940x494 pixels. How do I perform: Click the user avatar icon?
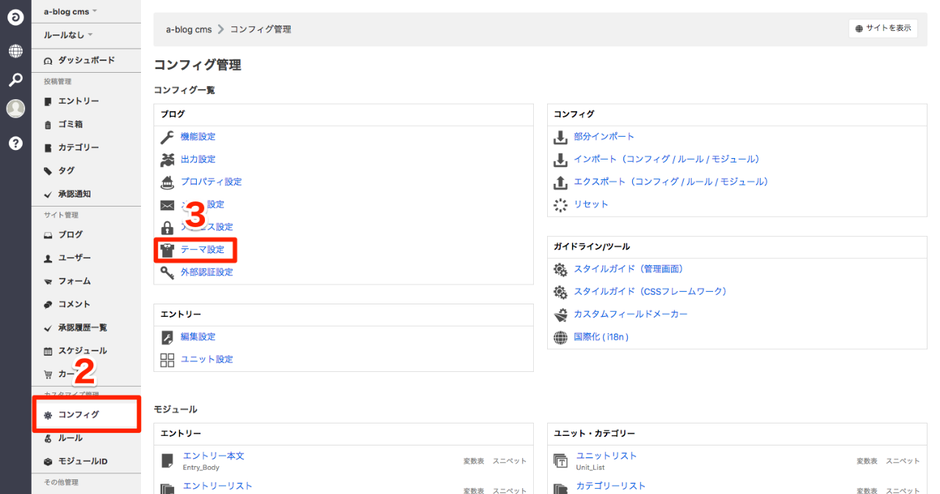tap(16, 109)
